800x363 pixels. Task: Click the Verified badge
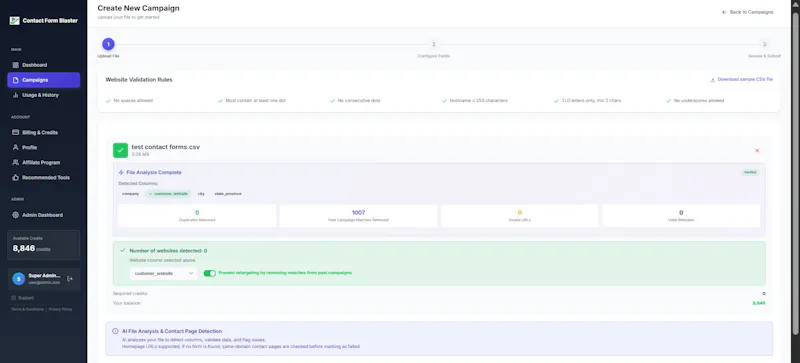(750, 173)
